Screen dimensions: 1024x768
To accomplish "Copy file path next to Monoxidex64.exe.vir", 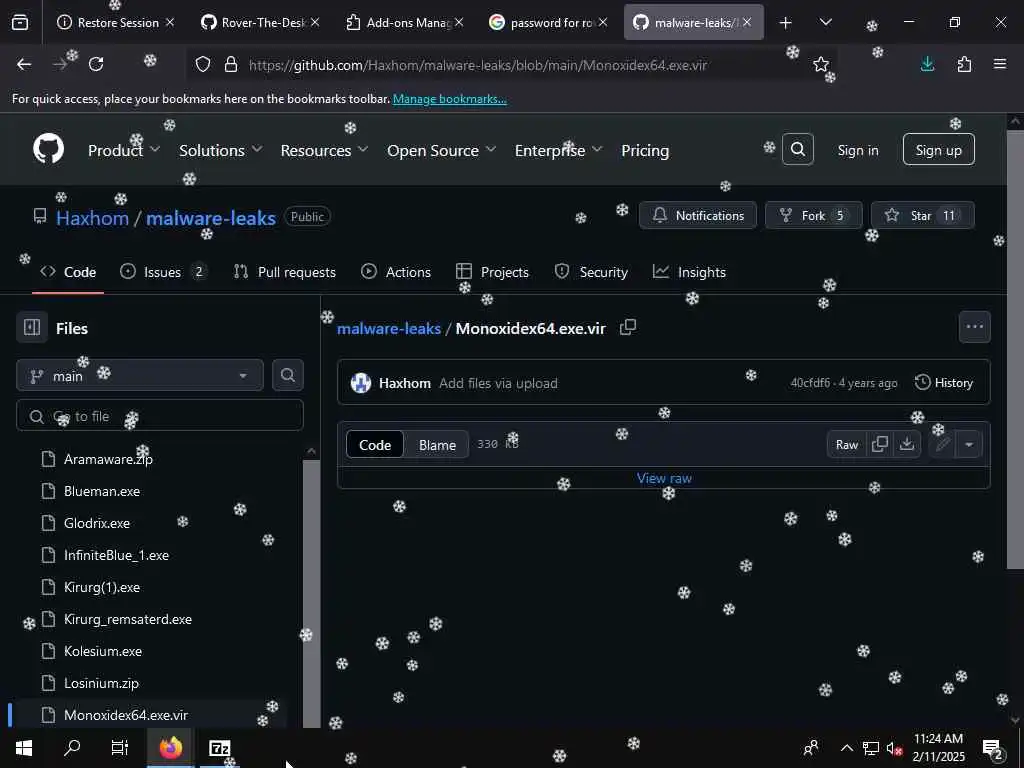I will 628,327.
